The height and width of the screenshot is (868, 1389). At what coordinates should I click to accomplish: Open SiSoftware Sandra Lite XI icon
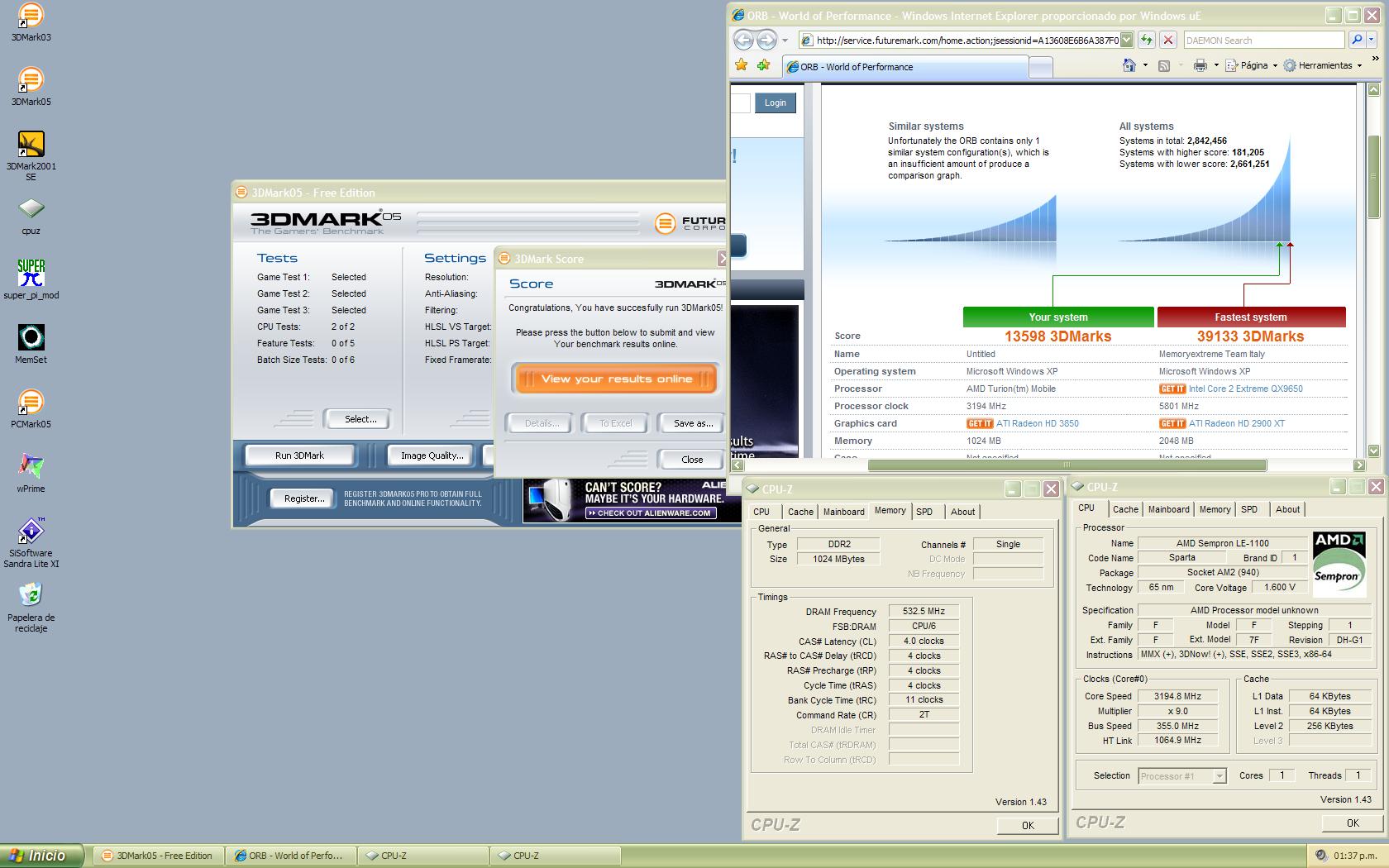pyautogui.click(x=31, y=543)
